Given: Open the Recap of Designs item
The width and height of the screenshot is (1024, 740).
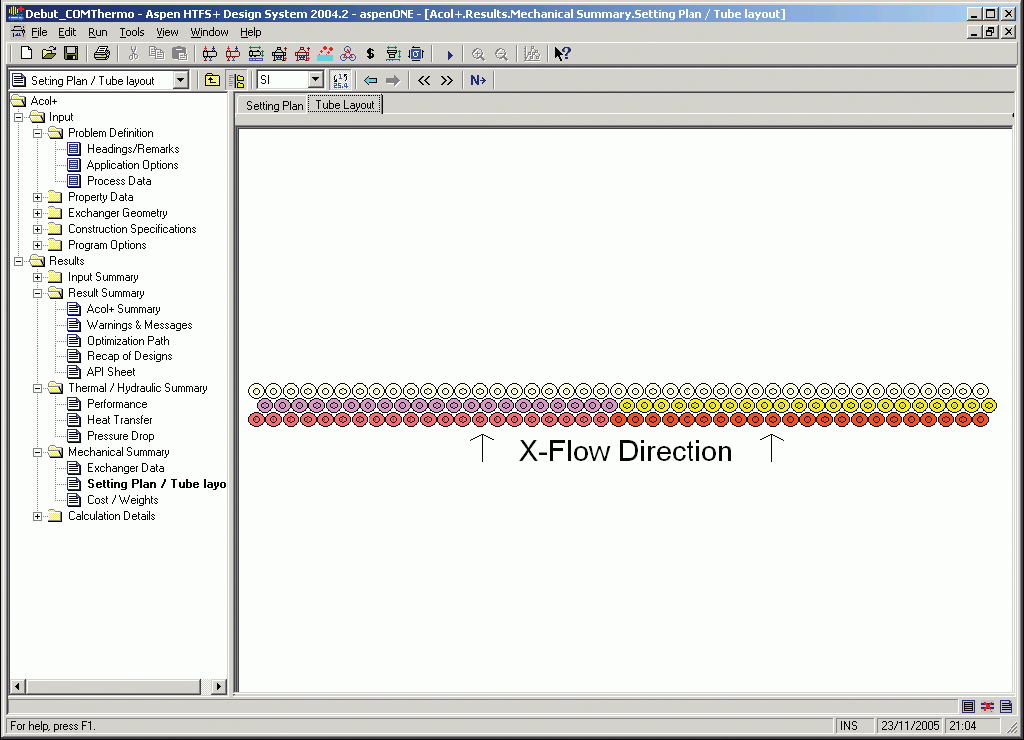Looking at the screenshot, I should coord(129,356).
